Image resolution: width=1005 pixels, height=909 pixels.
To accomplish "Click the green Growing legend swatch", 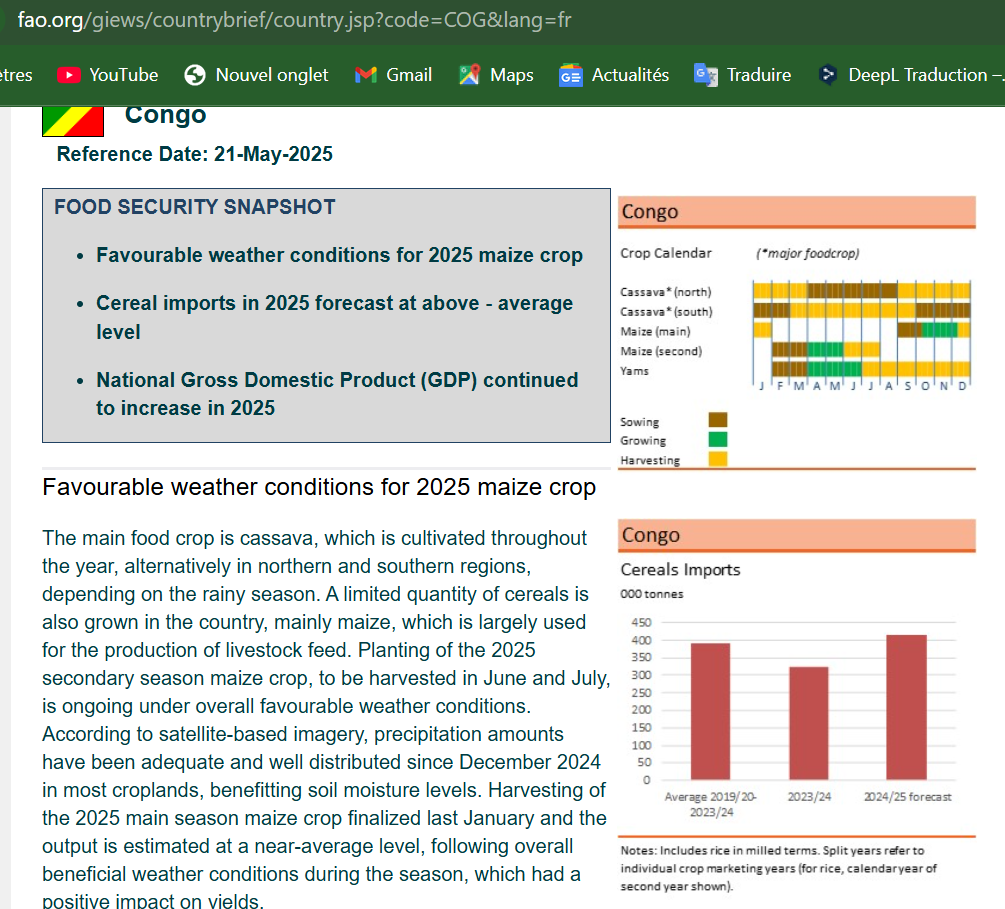I will pyautogui.click(x=718, y=439).
